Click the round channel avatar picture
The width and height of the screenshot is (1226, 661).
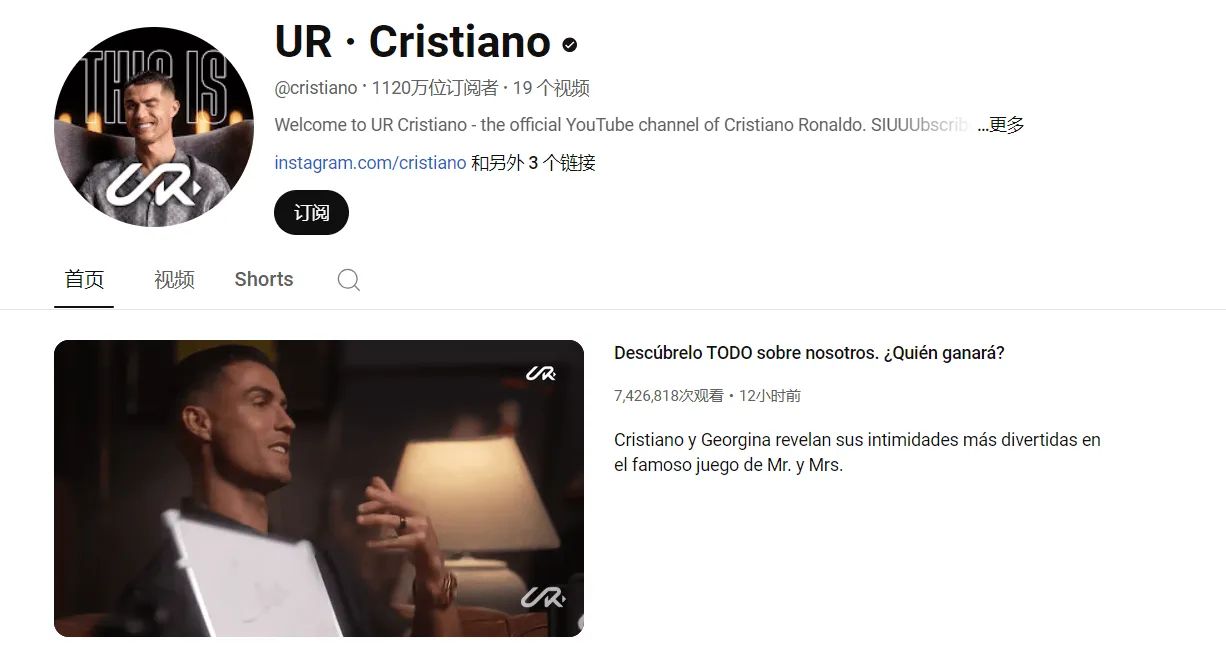(154, 127)
